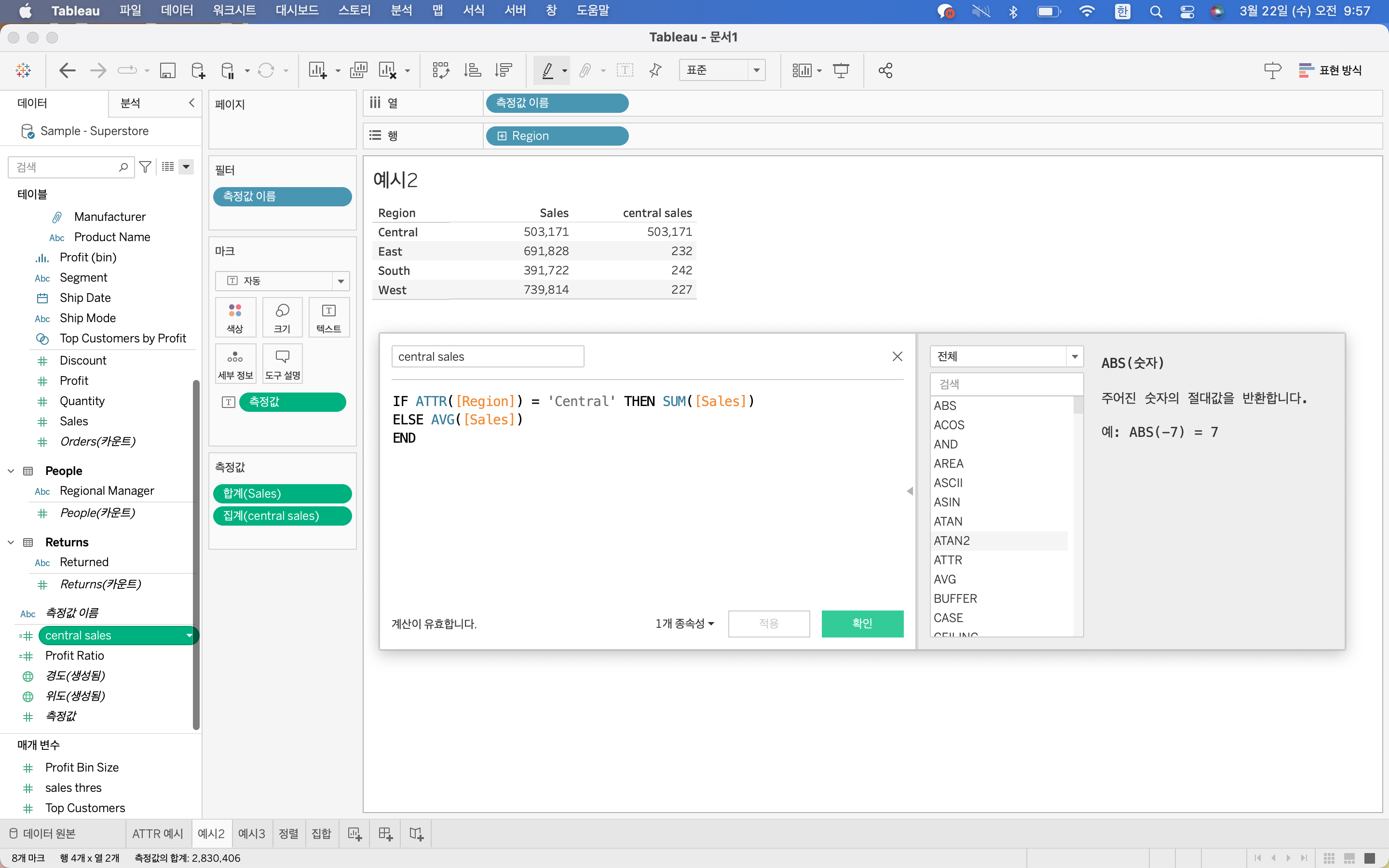
Task: Open the function category dropdown 전체
Action: point(1006,356)
